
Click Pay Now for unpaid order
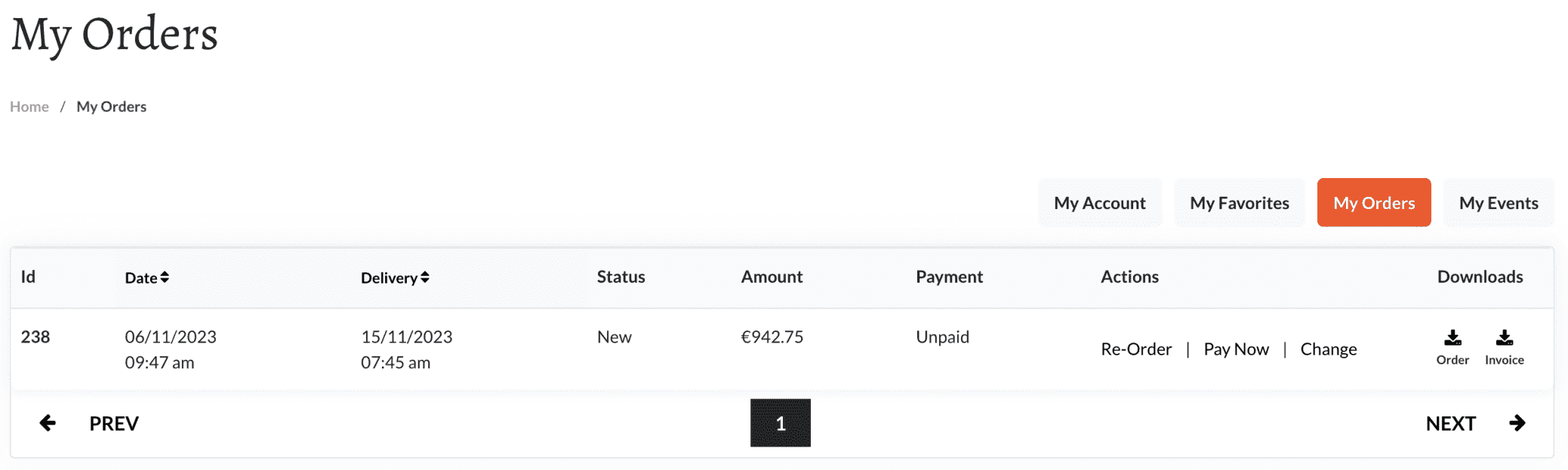(1236, 349)
